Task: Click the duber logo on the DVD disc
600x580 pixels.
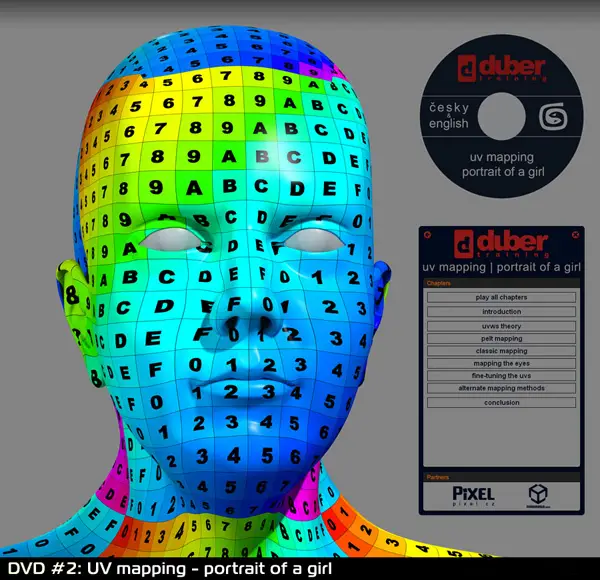Action: (502, 68)
